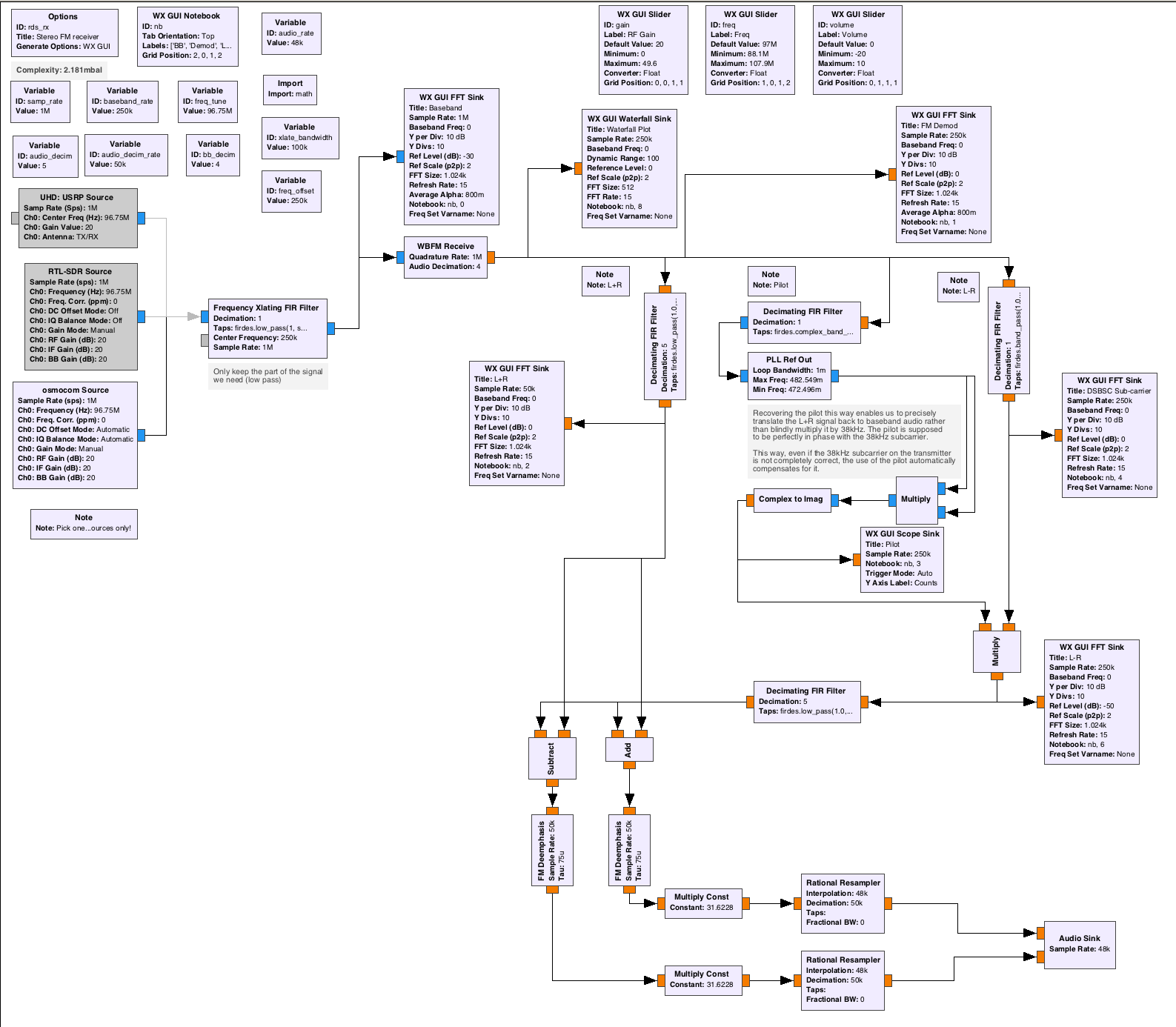Click output port of Frequency Xlating FIR Filter
The width and height of the screenshot is (1176, 1027).
coord(330,328)
